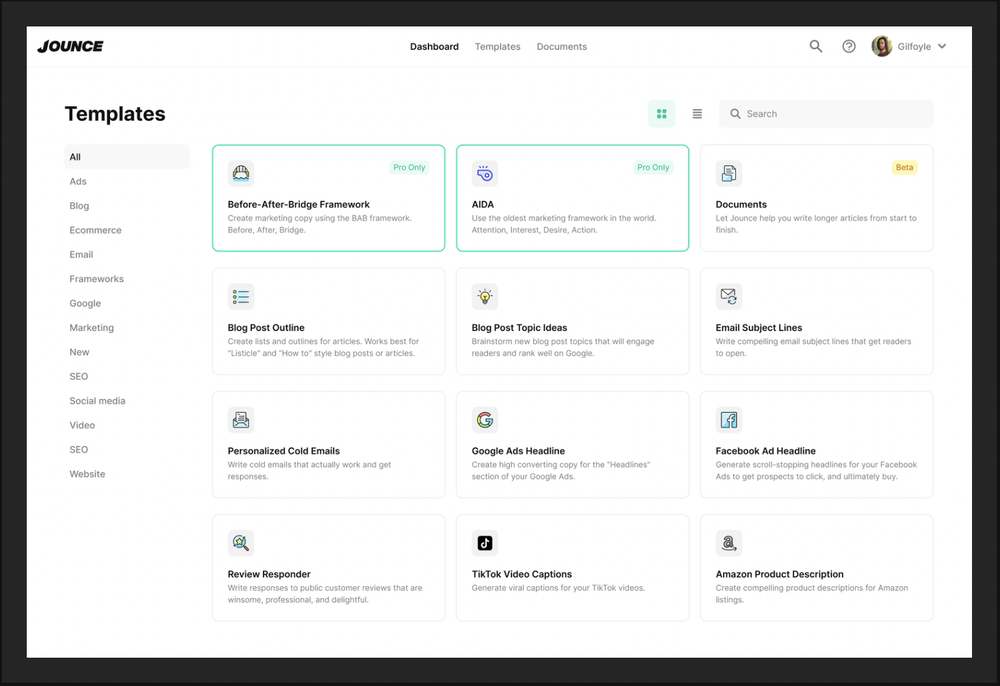Open the TikTok Video Captions template
This screenshot has height=686, width=1000.
pos(573,568)
